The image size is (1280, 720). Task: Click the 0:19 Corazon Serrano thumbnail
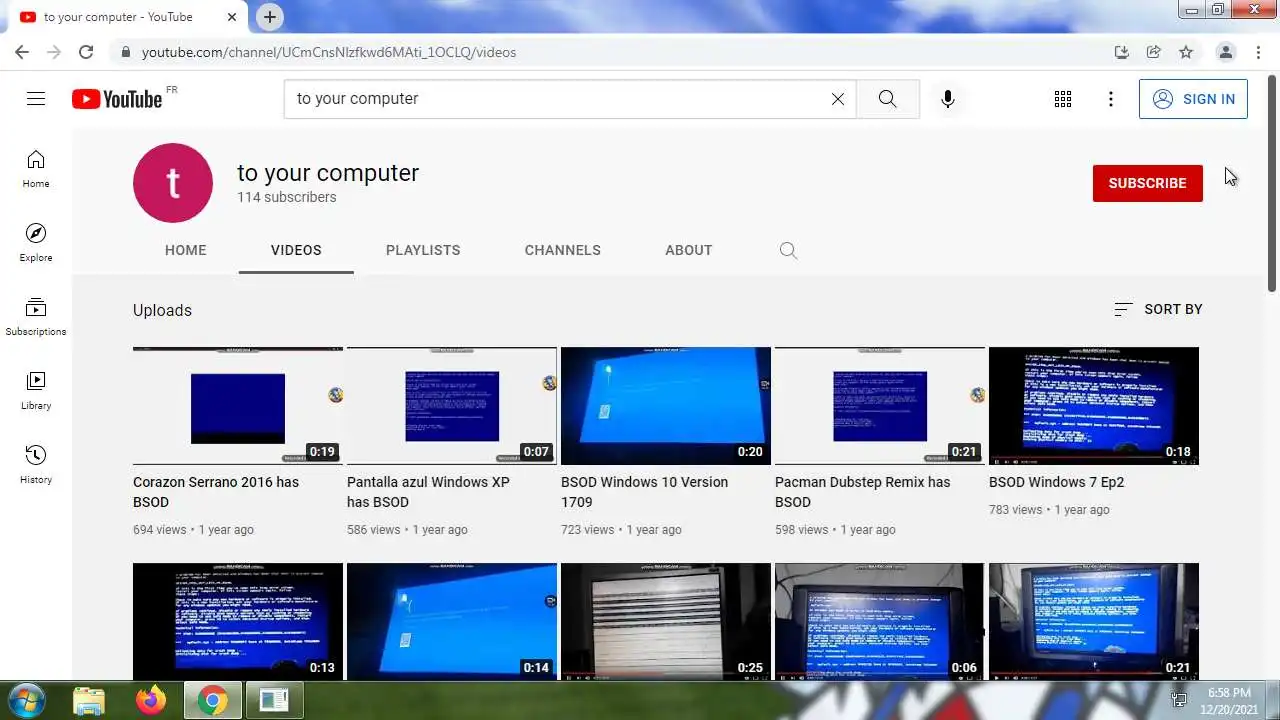click(x=238, y=406)
